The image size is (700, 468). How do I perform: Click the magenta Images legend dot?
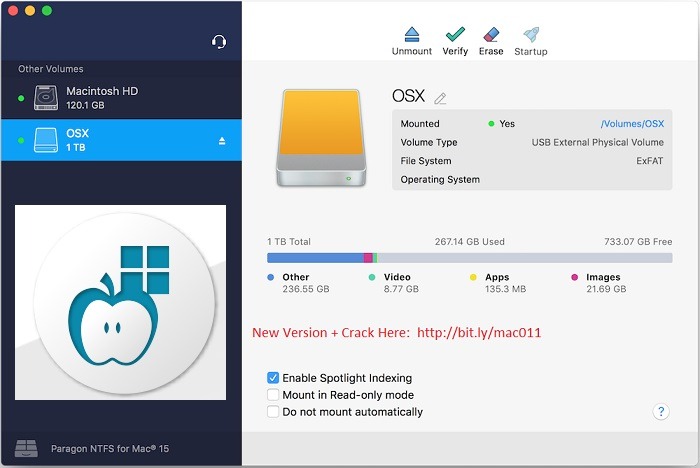point(575,277)
